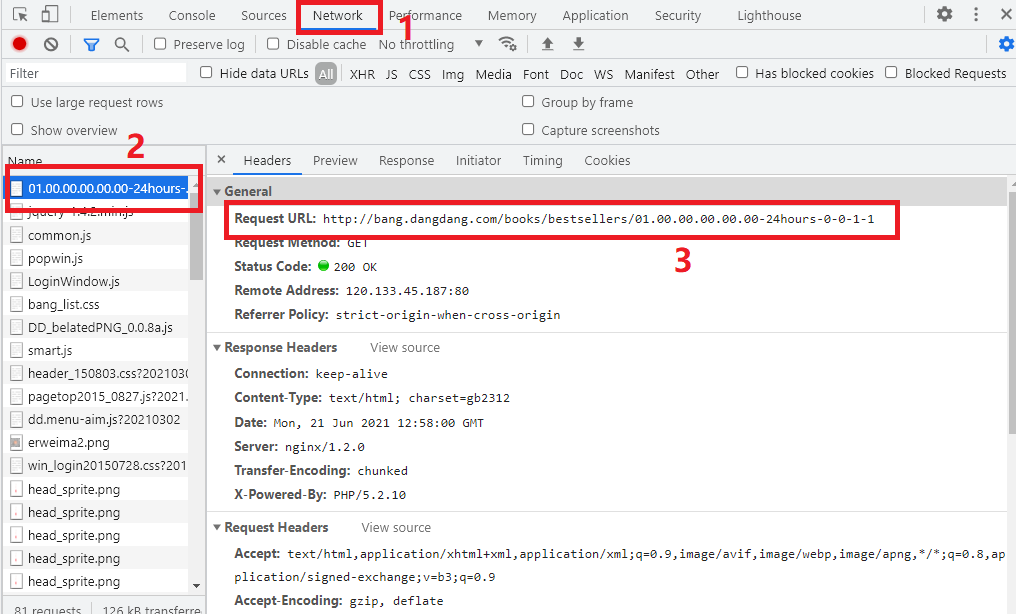The height and width of the screenshot is (614, 1016).
Task: Click the headers pane scrollbar thumb
Action: 1012,313
